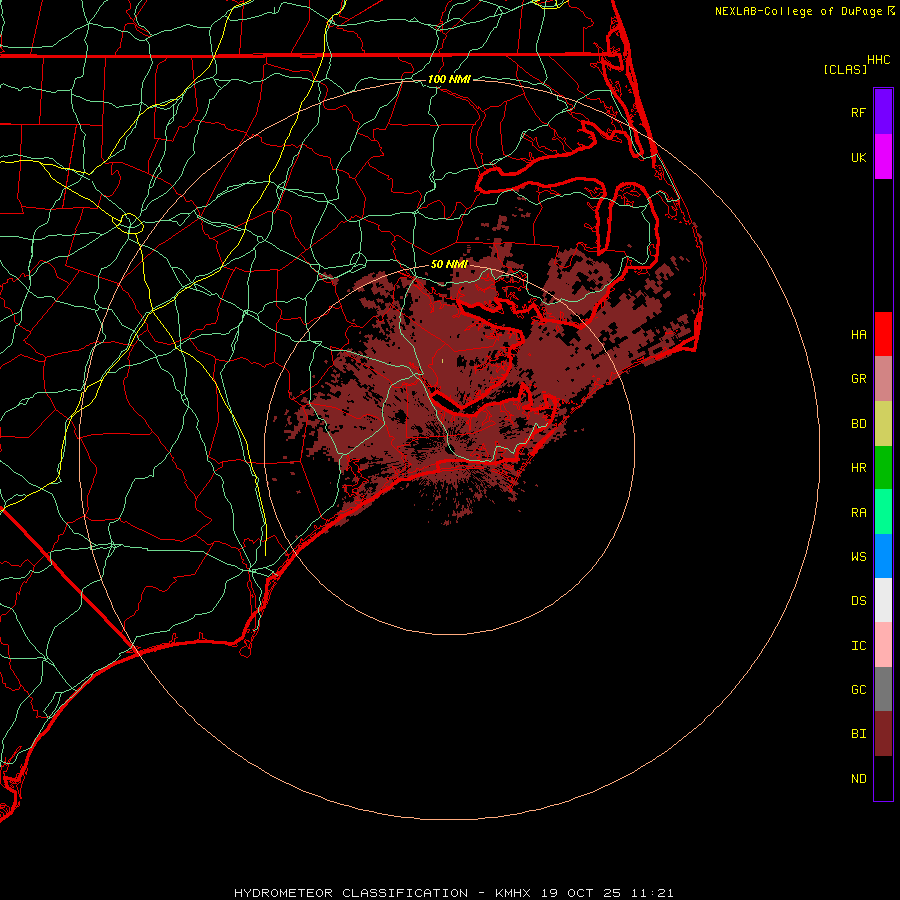This screenshot has height=900, width=900.
Task: Click the WS blue legend swatch
Action: pos(883,556)
